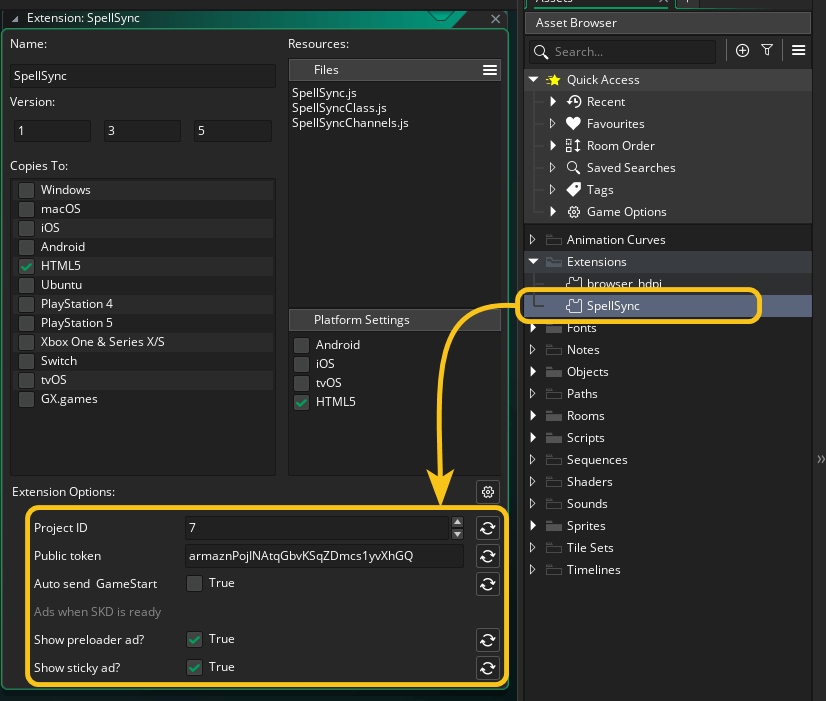Image resolution: width=826 pixels, height=701 pixels.
Task: Click the refresh icon beside Public token
Action: coord(487,556)
